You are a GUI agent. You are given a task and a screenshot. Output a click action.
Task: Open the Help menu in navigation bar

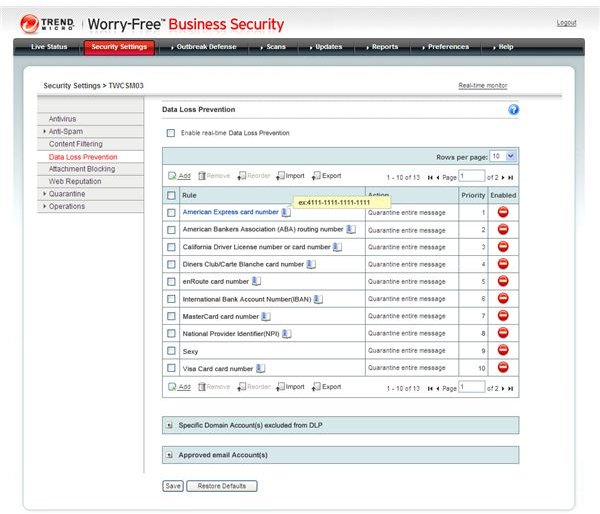point(505,47)
